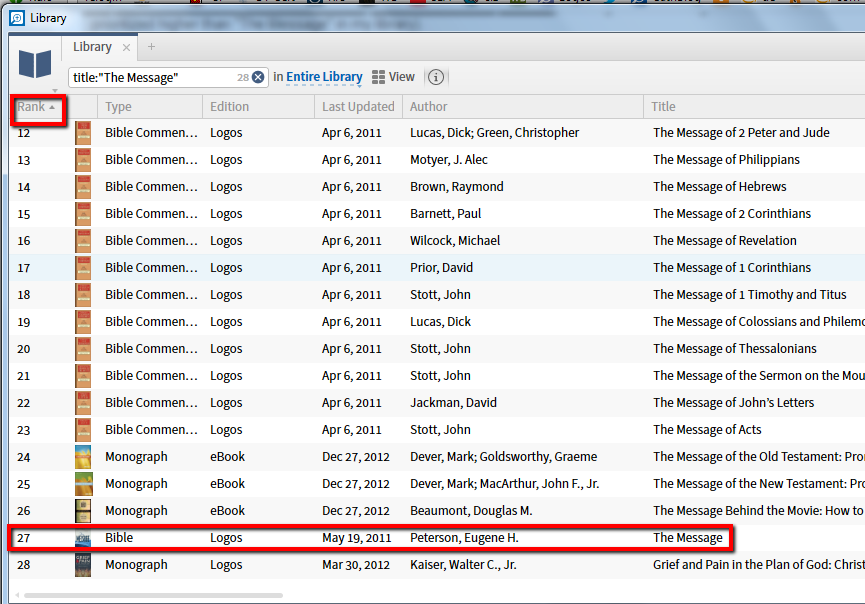The width and height of the screenshot is (865, 604).
Task: Click cover thumbnail for The Message of 2 Corinthians
Action: (83, 214)
